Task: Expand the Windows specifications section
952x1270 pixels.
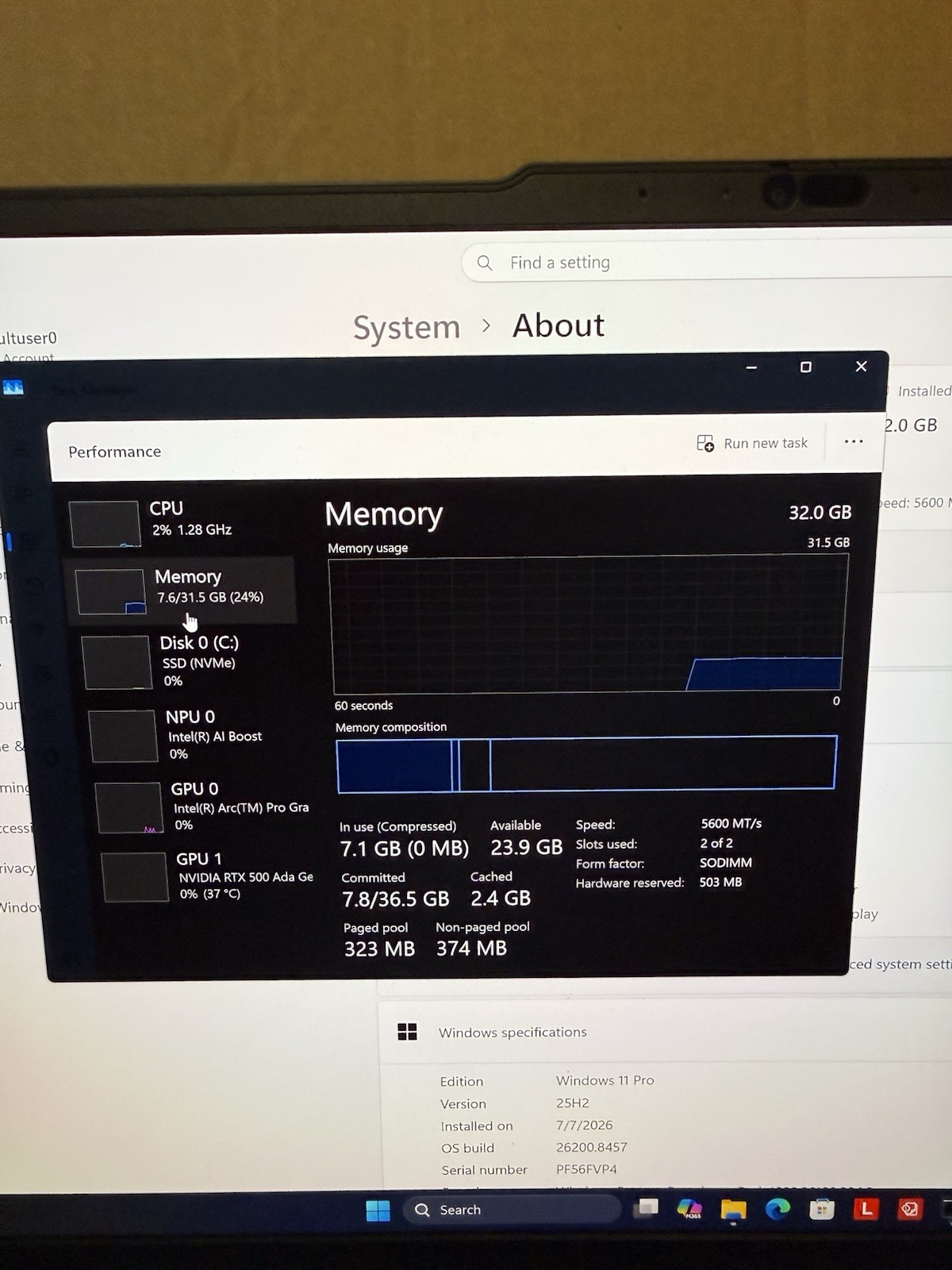Action: (666, 1032)
